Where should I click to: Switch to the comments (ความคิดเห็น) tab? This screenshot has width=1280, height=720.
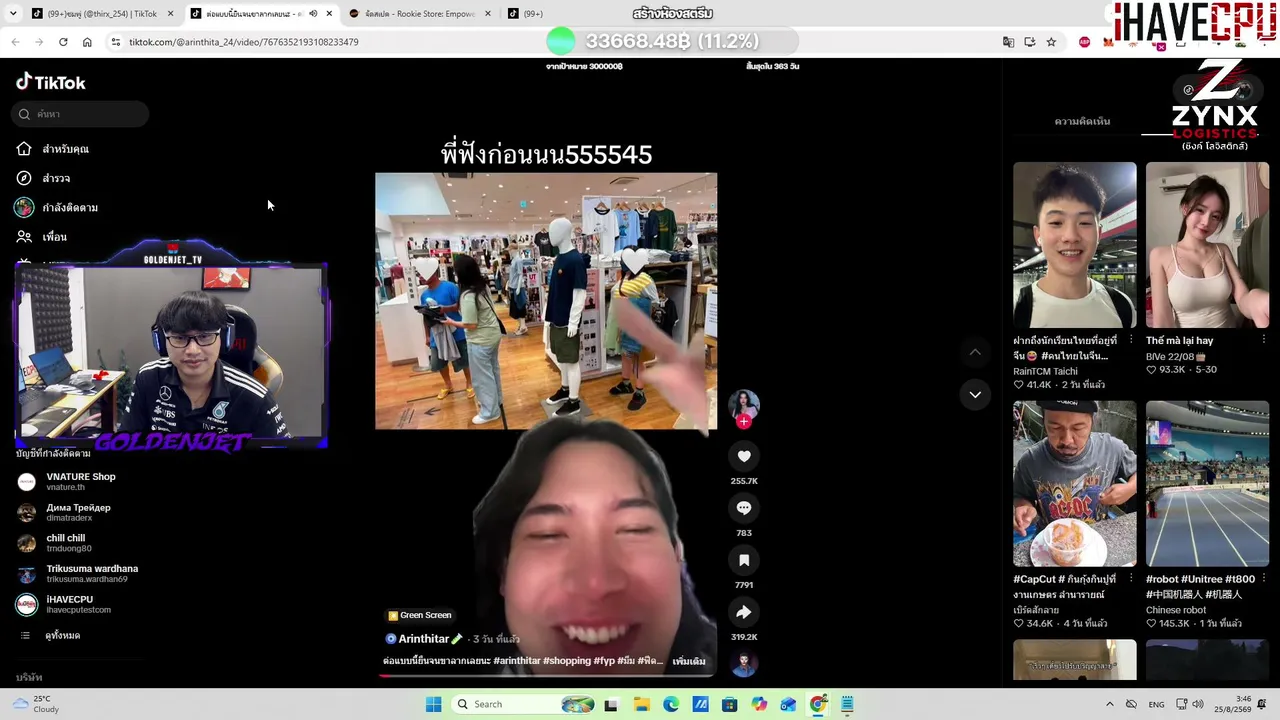pos(1082,121)
